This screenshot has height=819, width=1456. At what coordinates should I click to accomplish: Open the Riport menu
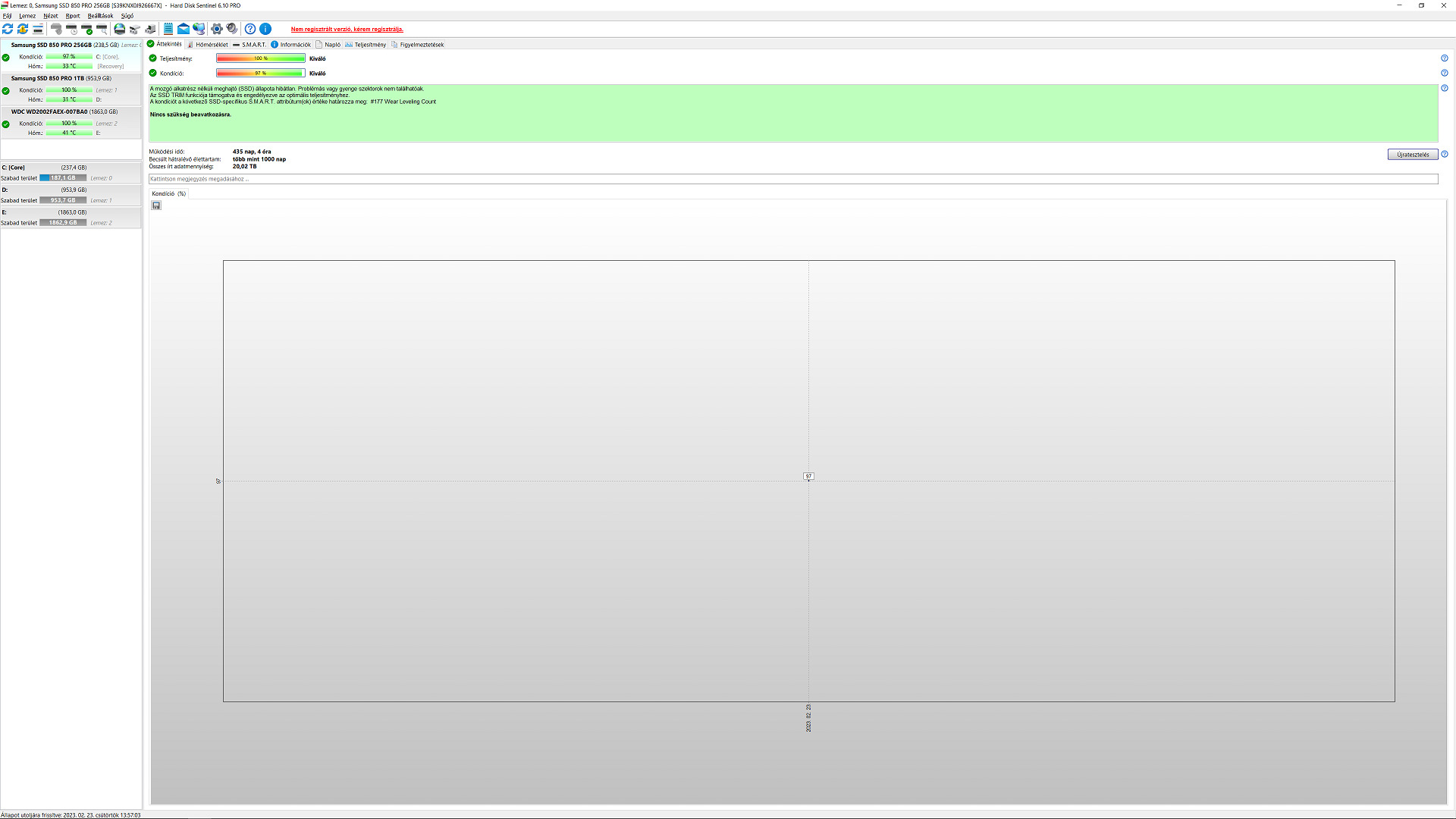(x=73, y=16)
